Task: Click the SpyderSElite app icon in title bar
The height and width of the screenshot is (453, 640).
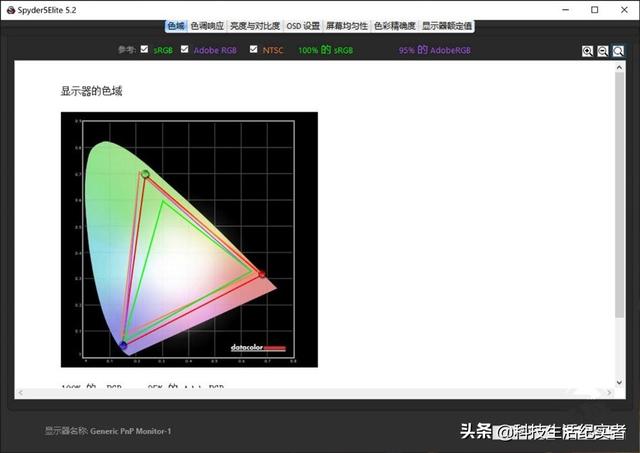Action: [x=11, y=10]
